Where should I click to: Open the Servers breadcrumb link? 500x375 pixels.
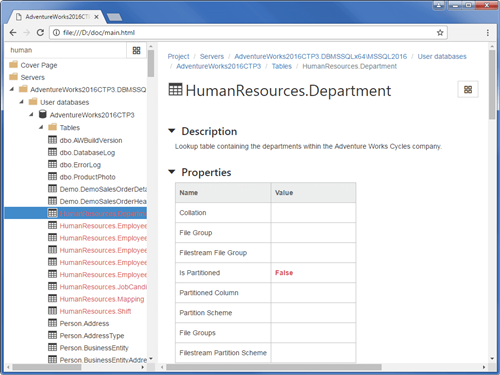click(x=212, y=56)
